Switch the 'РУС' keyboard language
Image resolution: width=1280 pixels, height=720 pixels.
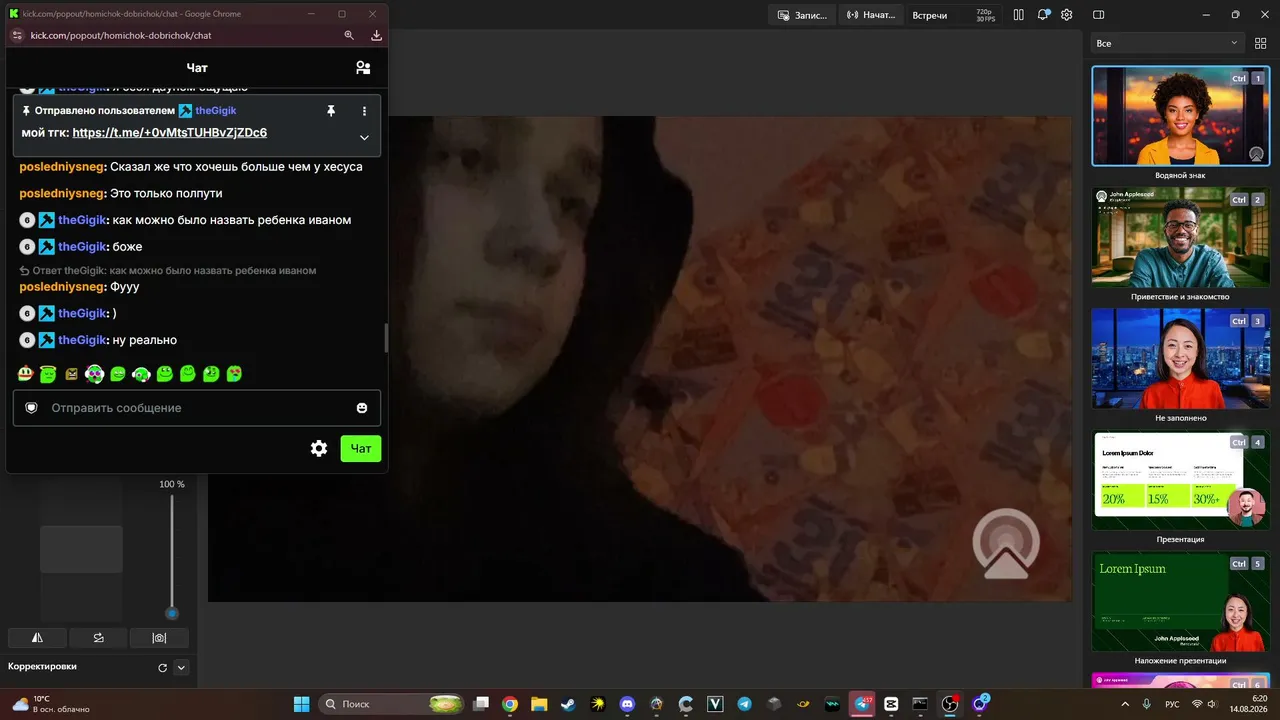(1172, 704)
